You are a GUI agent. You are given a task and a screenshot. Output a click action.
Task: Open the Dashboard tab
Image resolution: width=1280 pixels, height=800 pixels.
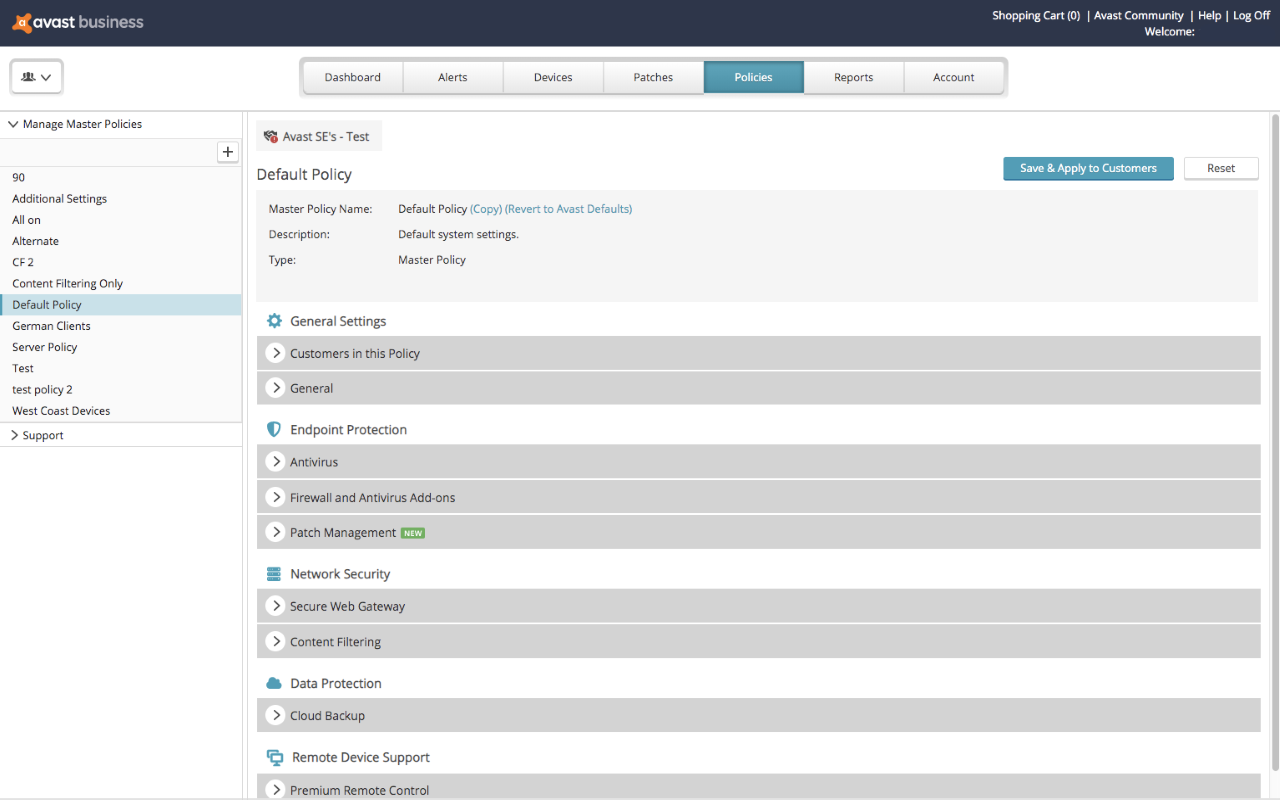coord(353,77)
